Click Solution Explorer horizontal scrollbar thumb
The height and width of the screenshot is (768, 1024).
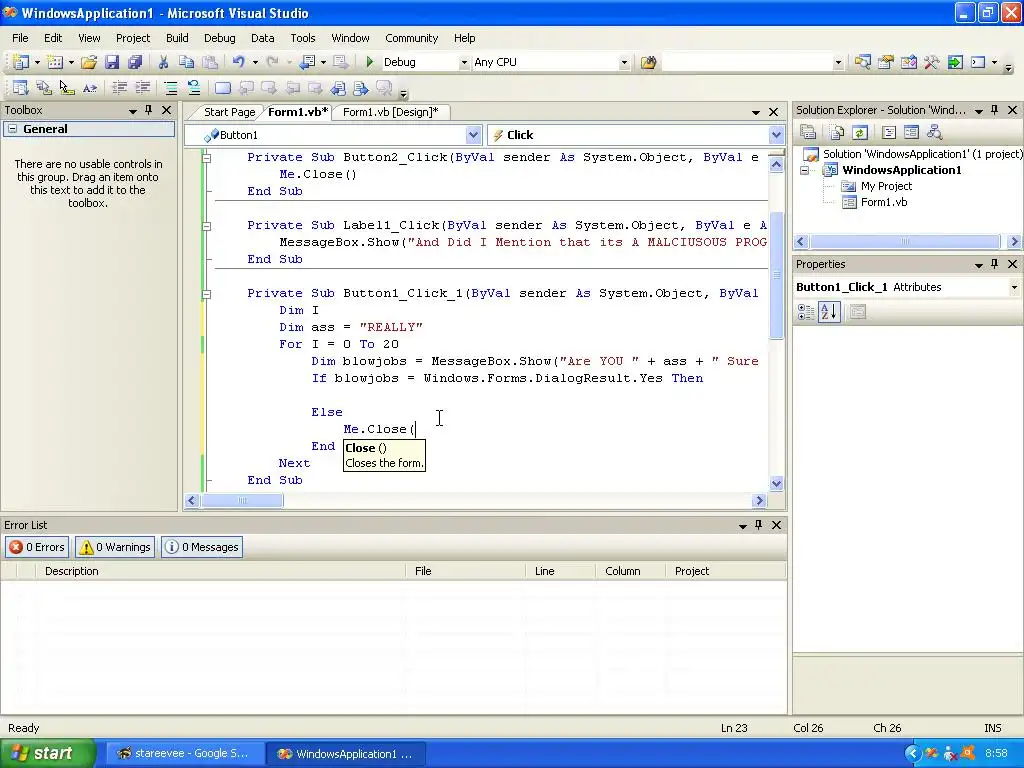904,241
